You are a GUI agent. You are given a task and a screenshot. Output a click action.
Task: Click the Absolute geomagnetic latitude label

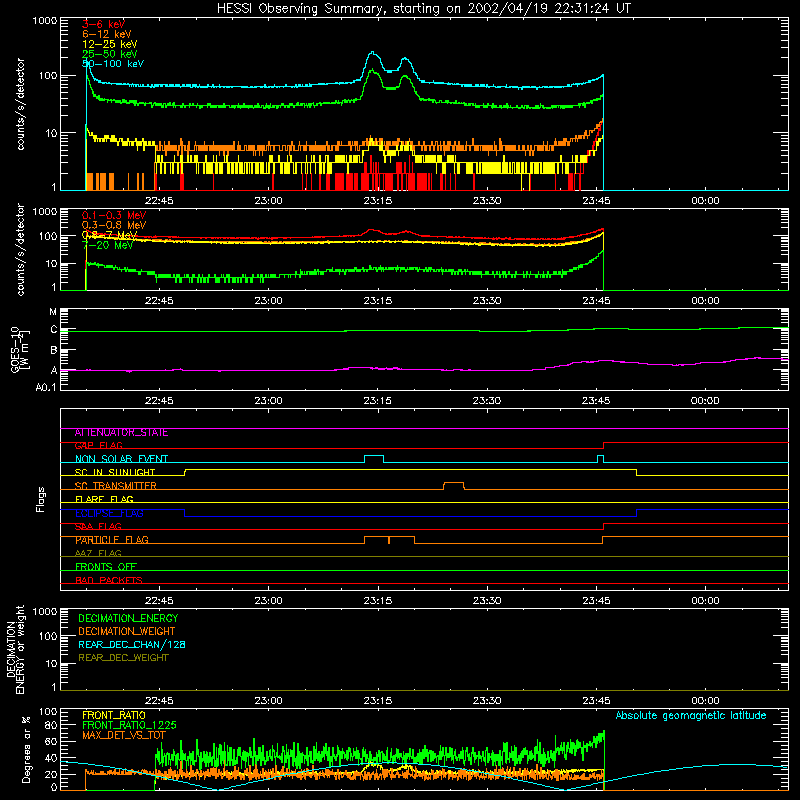tap(691, 716)
